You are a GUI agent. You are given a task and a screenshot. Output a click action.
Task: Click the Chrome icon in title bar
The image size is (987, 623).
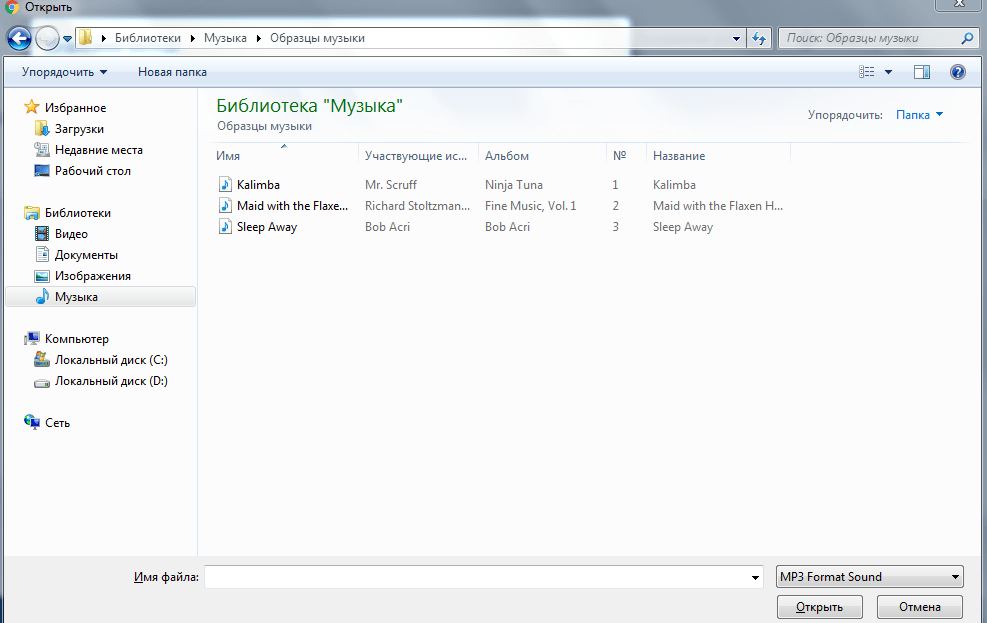pos(11,7)
